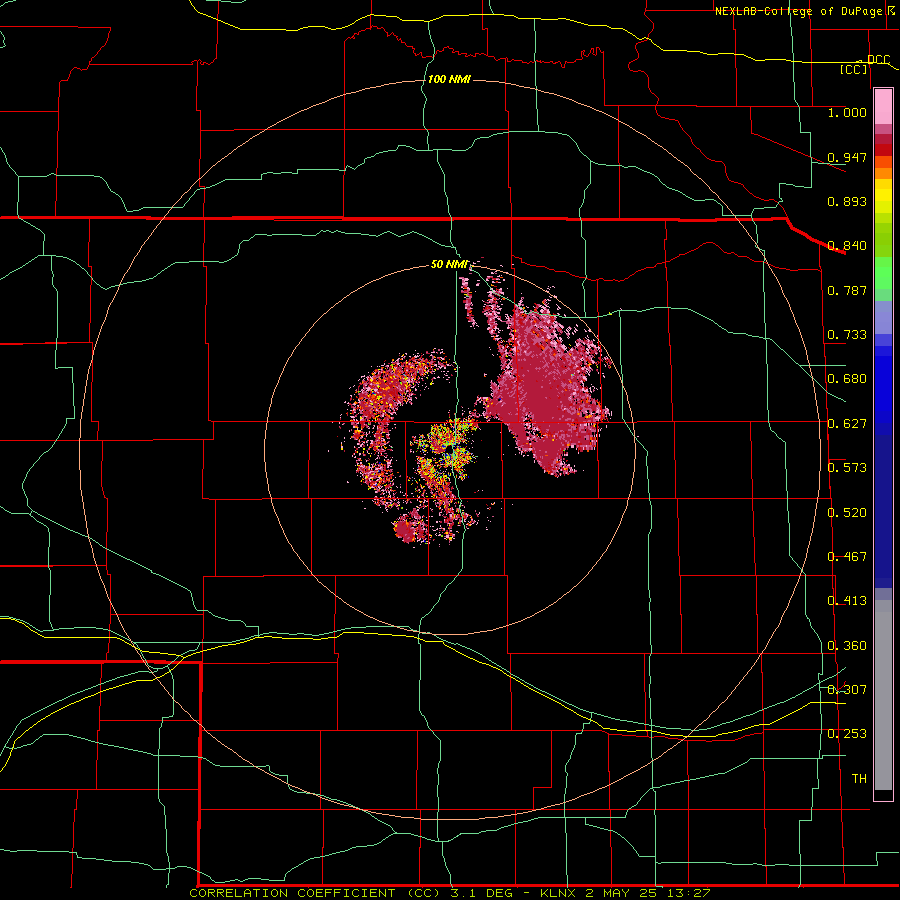Click the 0.680 scale value
The width and height of the screenshot is (900, 900).
(x=847, y=379)
